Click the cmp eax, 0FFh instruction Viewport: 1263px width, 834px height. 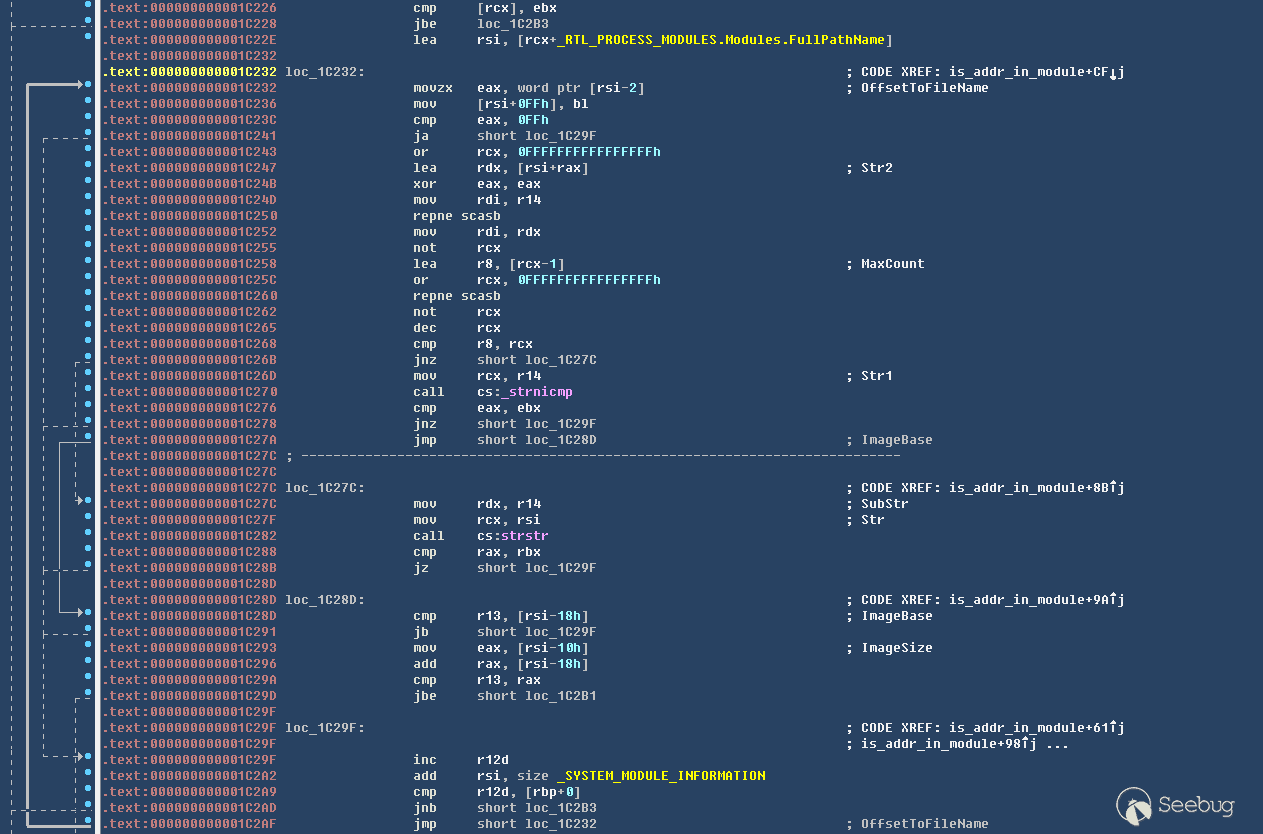coord(481,120)
